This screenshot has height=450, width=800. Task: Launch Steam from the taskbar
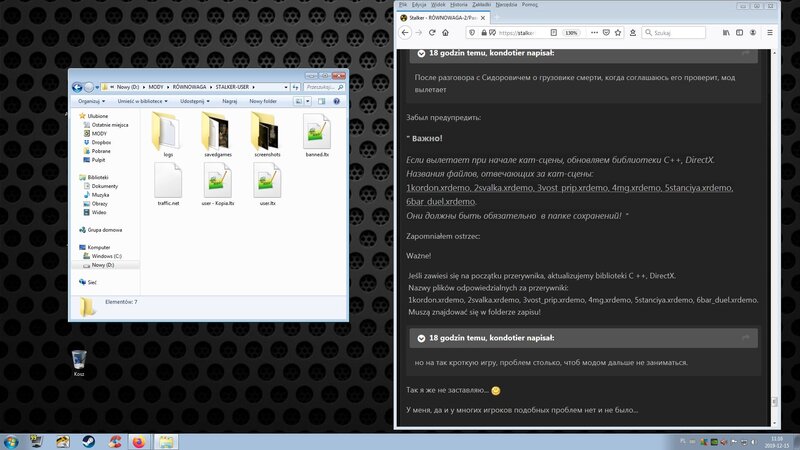[88, 441]
